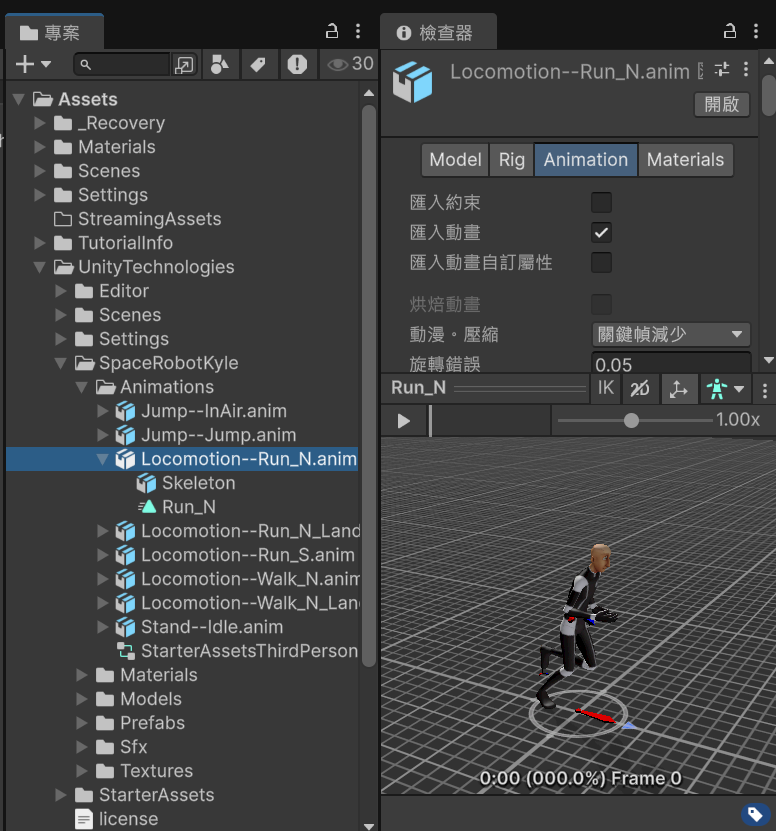Select the TutorialInfo folder
This screenshot has width=776, height=831.
click(x=125, y=243)
